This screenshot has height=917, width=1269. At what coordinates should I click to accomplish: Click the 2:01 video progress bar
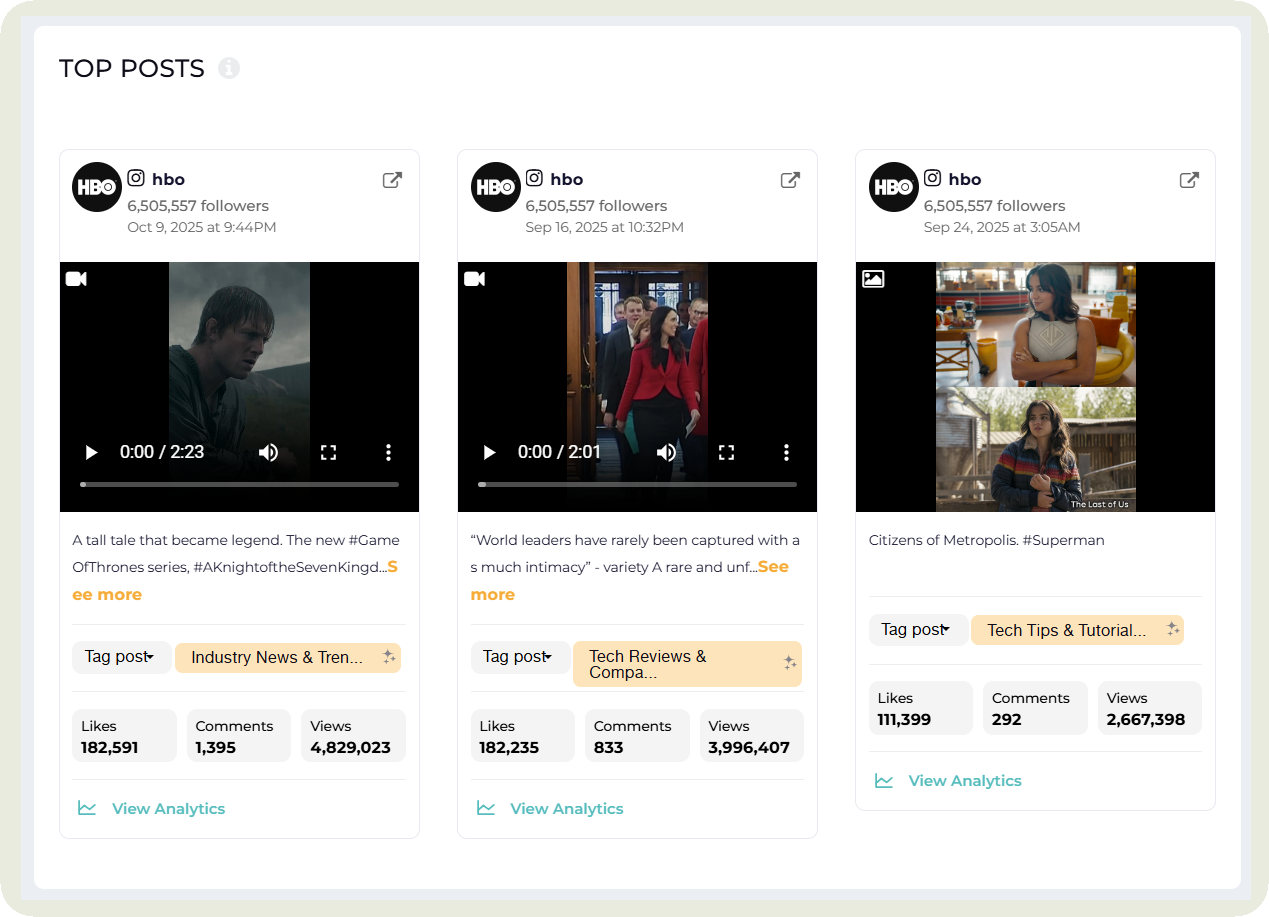[x=637, y=484]
